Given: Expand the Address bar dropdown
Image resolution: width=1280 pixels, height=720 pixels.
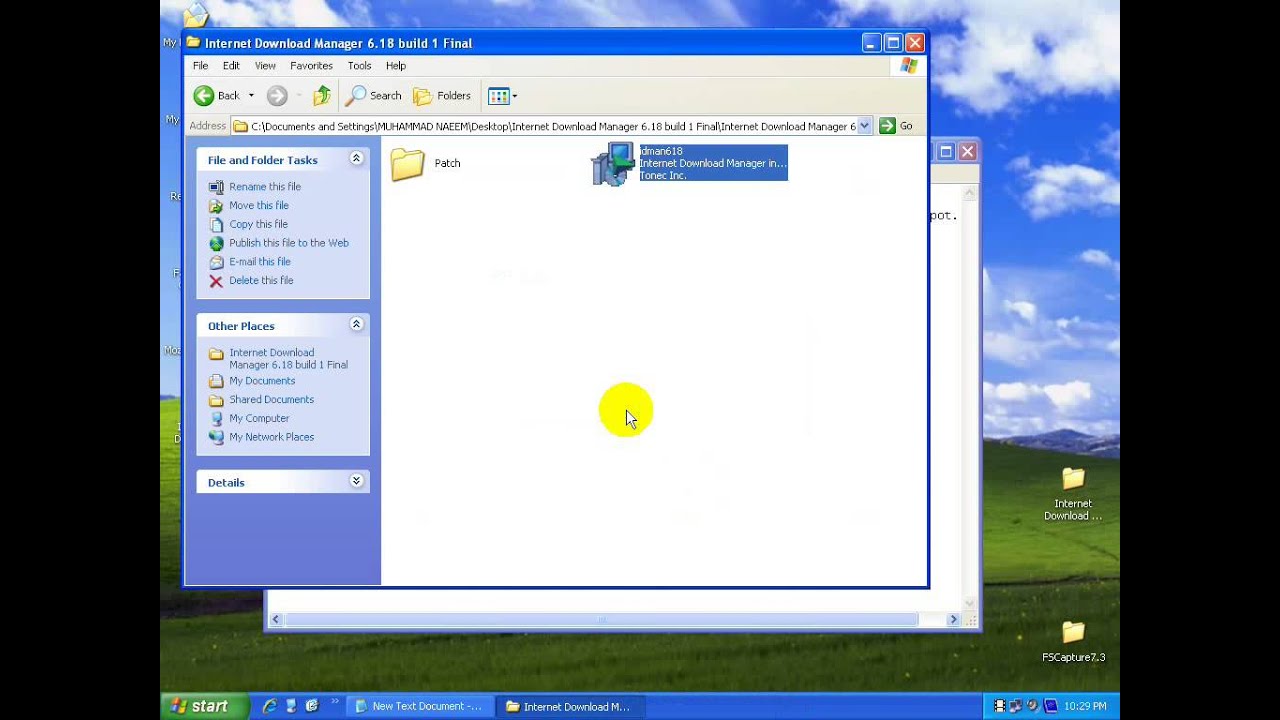Looking at the screenshot, I should click(864, 126).
